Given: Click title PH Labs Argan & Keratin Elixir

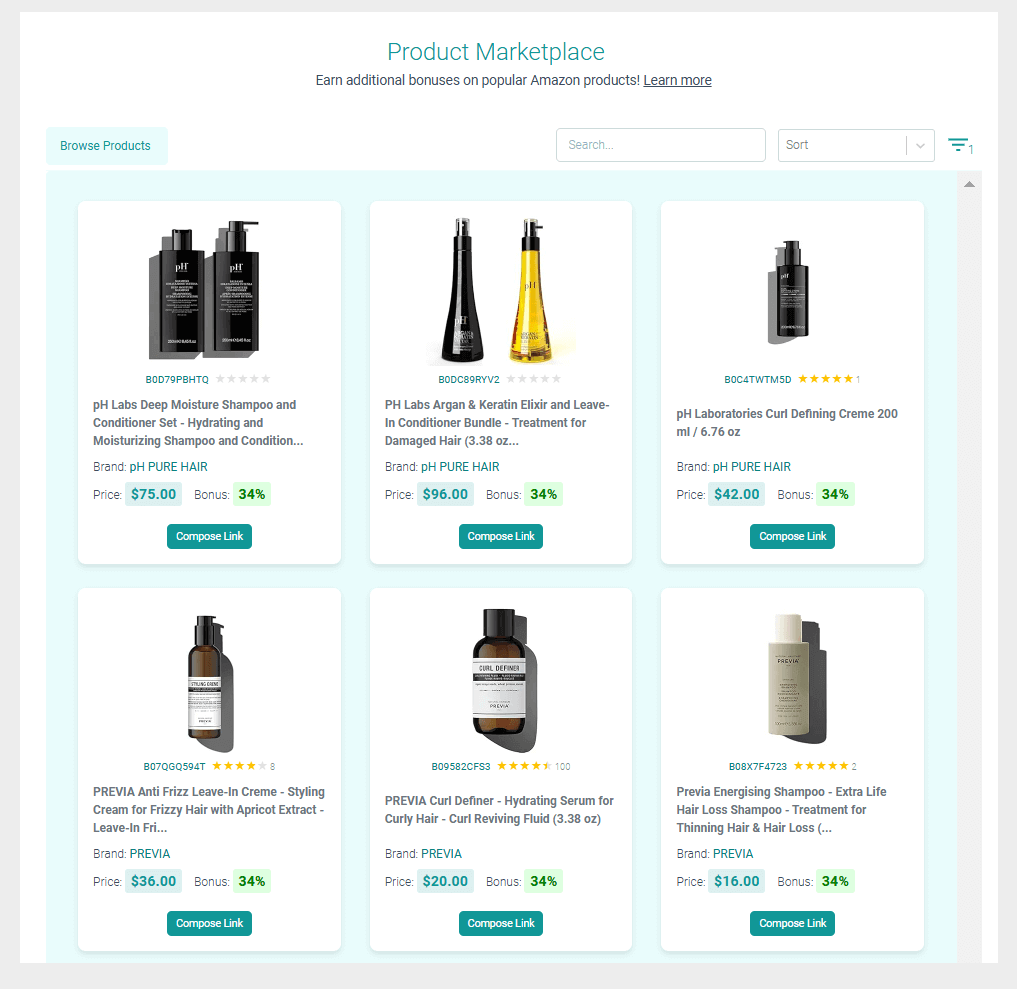Looking at the screenshot, I should [497, 423].
